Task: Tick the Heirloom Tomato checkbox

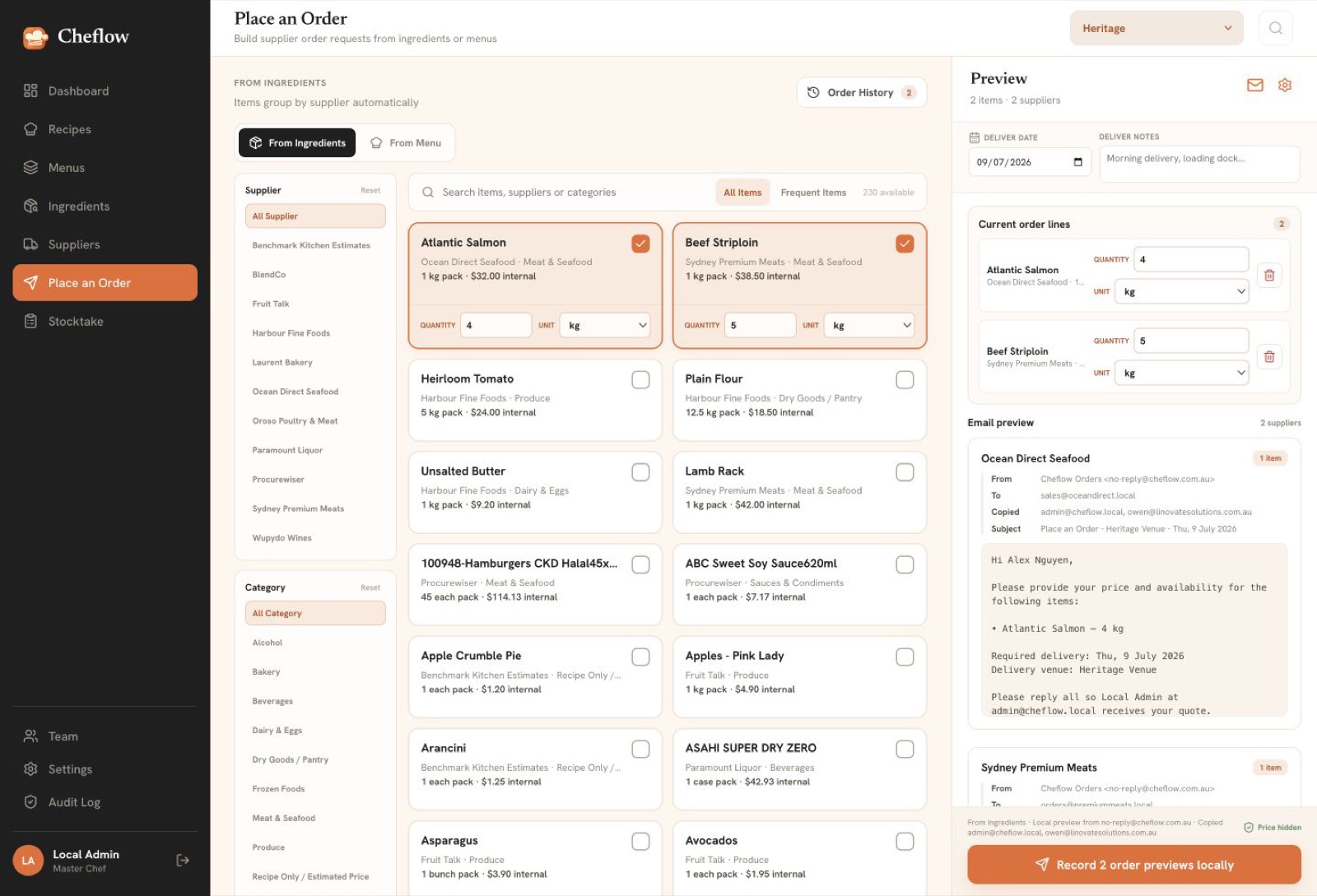Action: pos(640,380)
